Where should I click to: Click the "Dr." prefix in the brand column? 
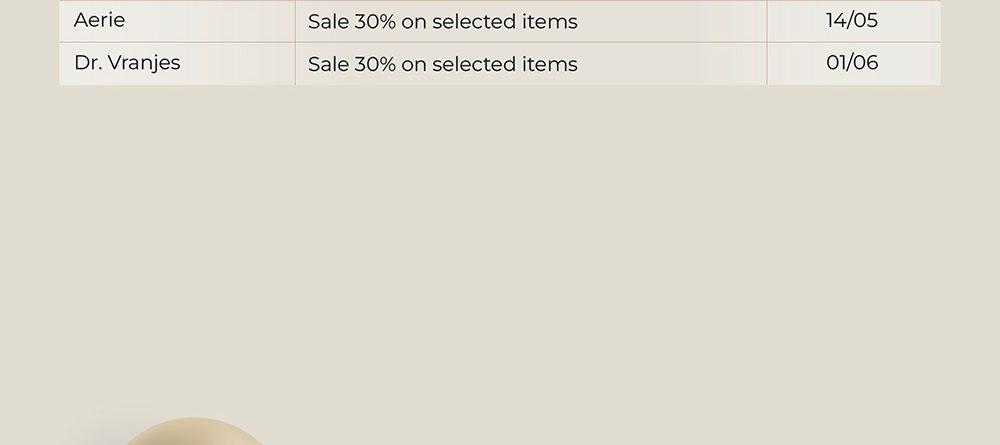coord(88,62)
